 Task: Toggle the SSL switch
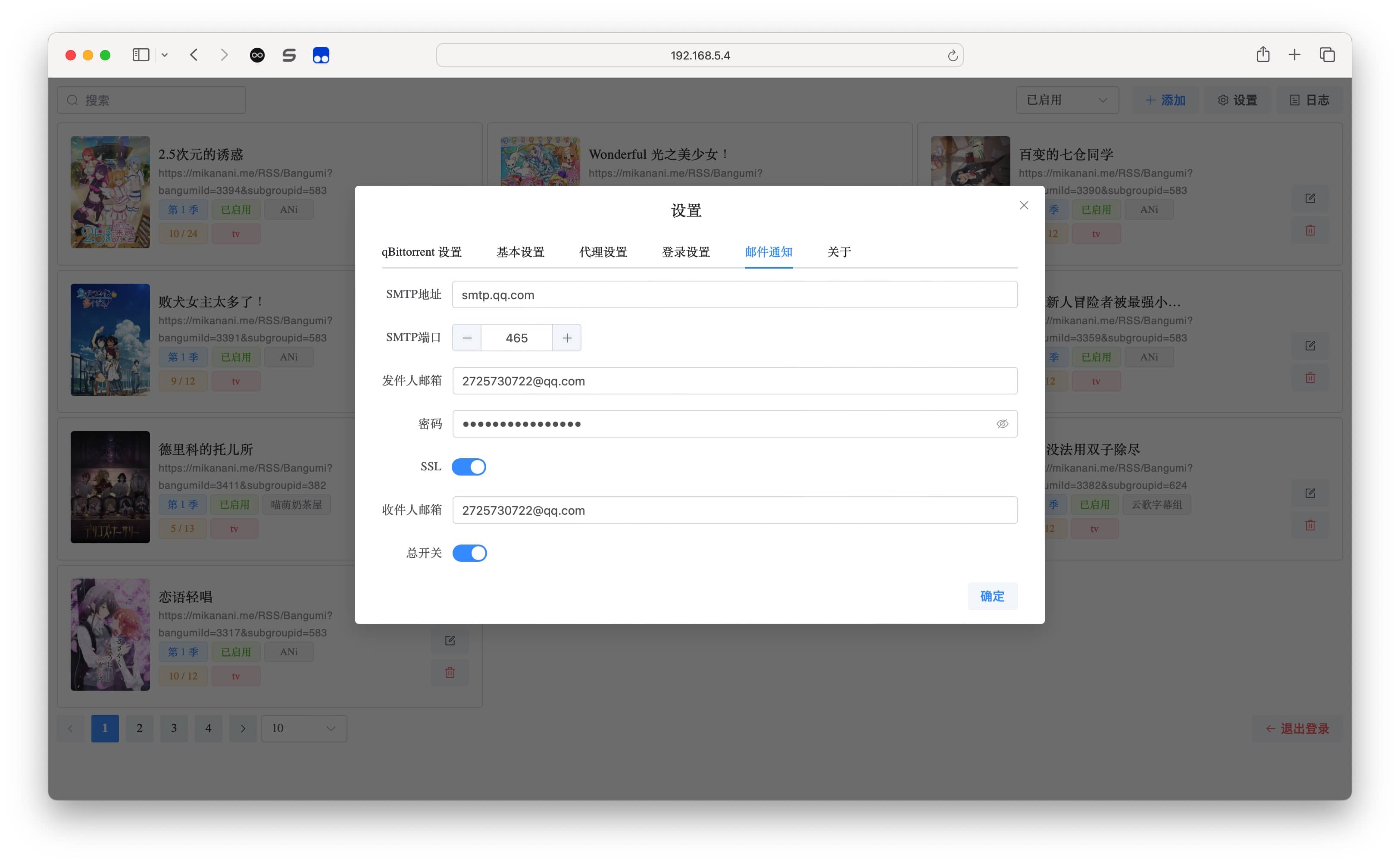coord(469,467)
